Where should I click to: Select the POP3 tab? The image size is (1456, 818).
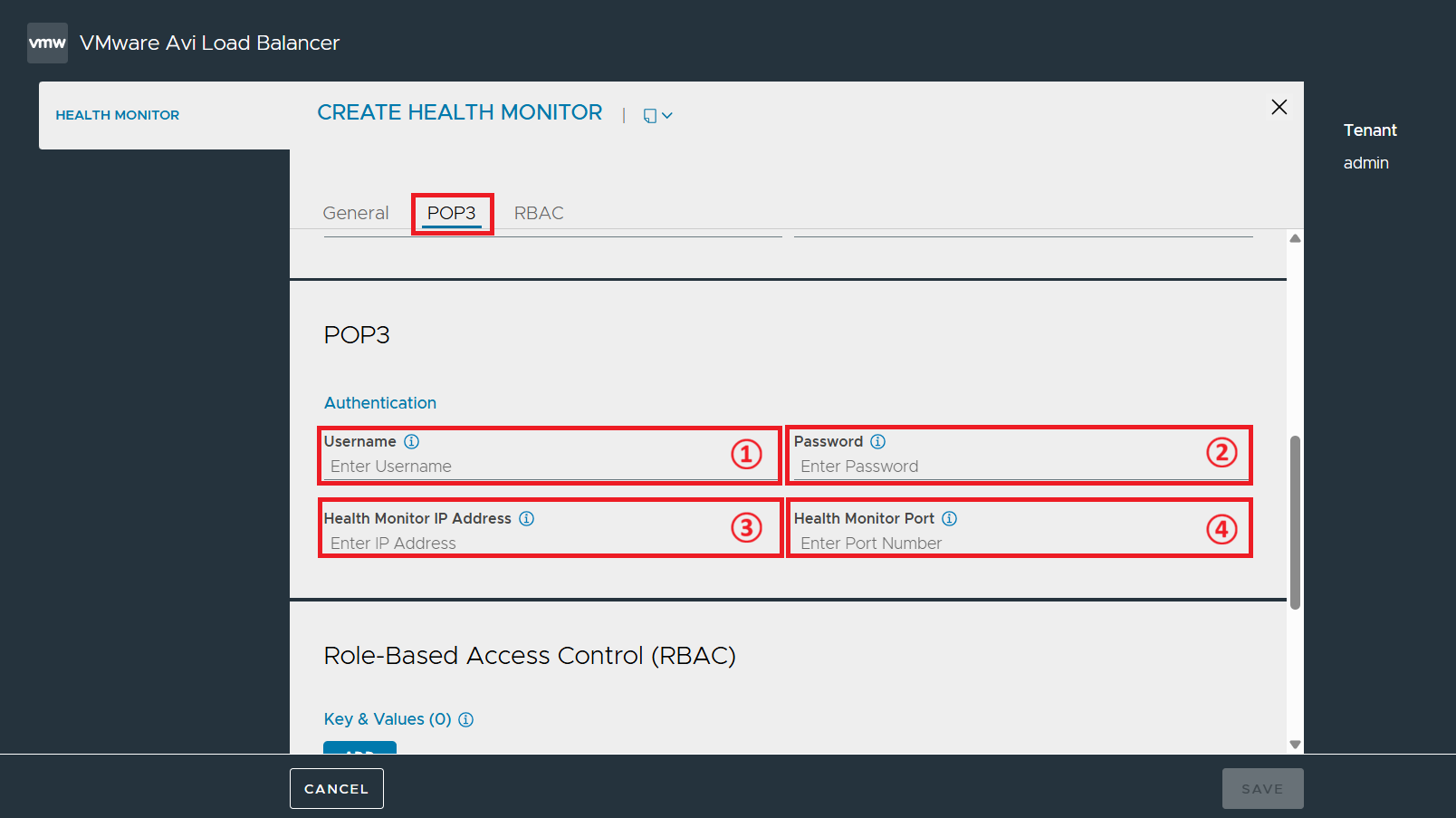(451, 213)
